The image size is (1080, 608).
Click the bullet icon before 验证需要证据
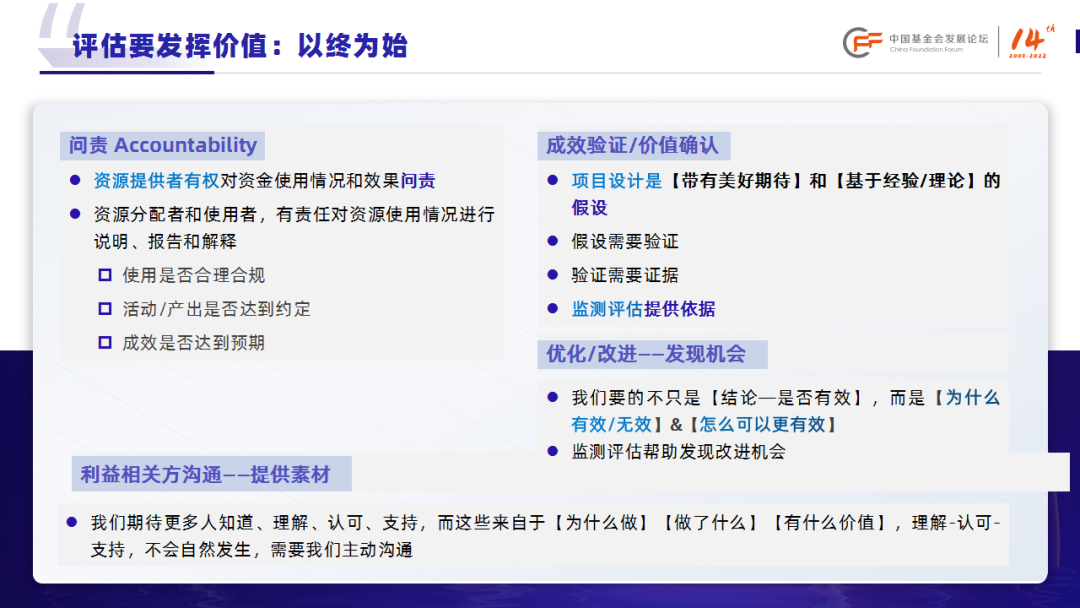[x=553, y=275]
